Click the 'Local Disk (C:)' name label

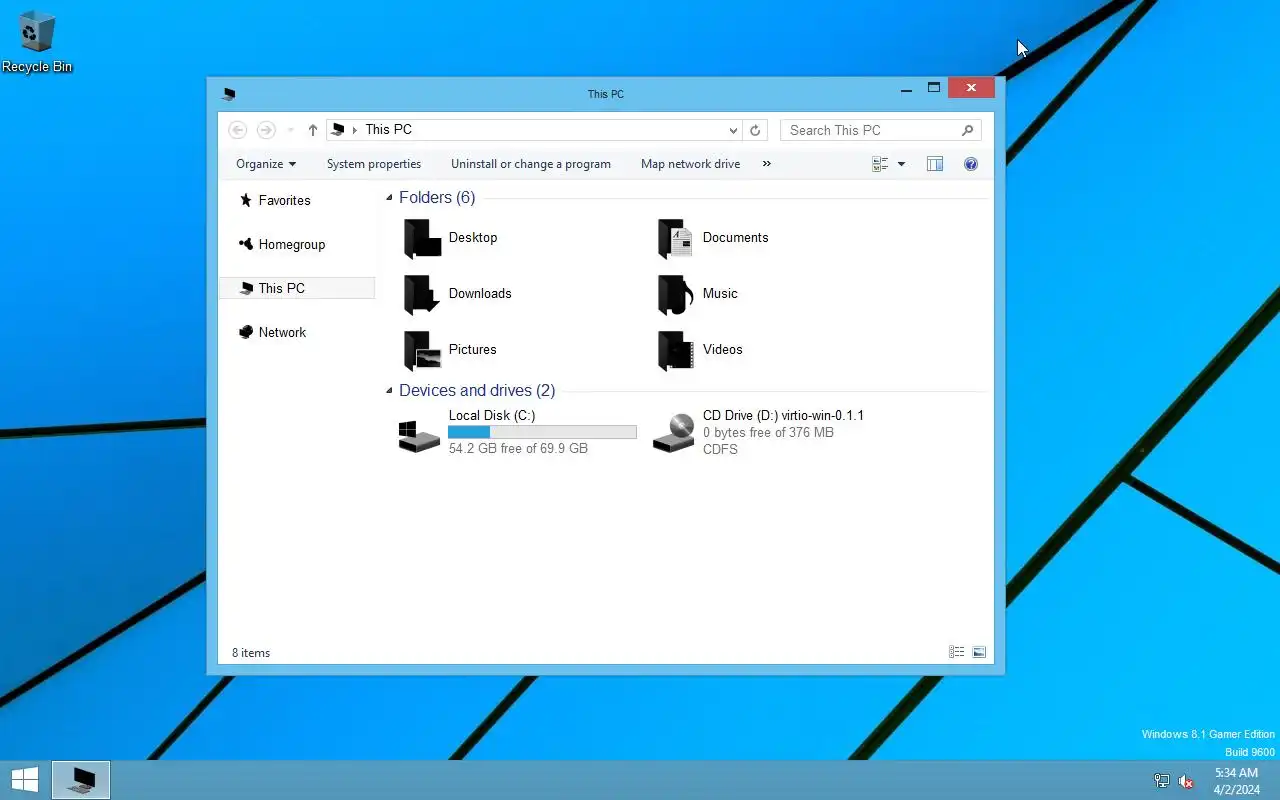[492, 415]
